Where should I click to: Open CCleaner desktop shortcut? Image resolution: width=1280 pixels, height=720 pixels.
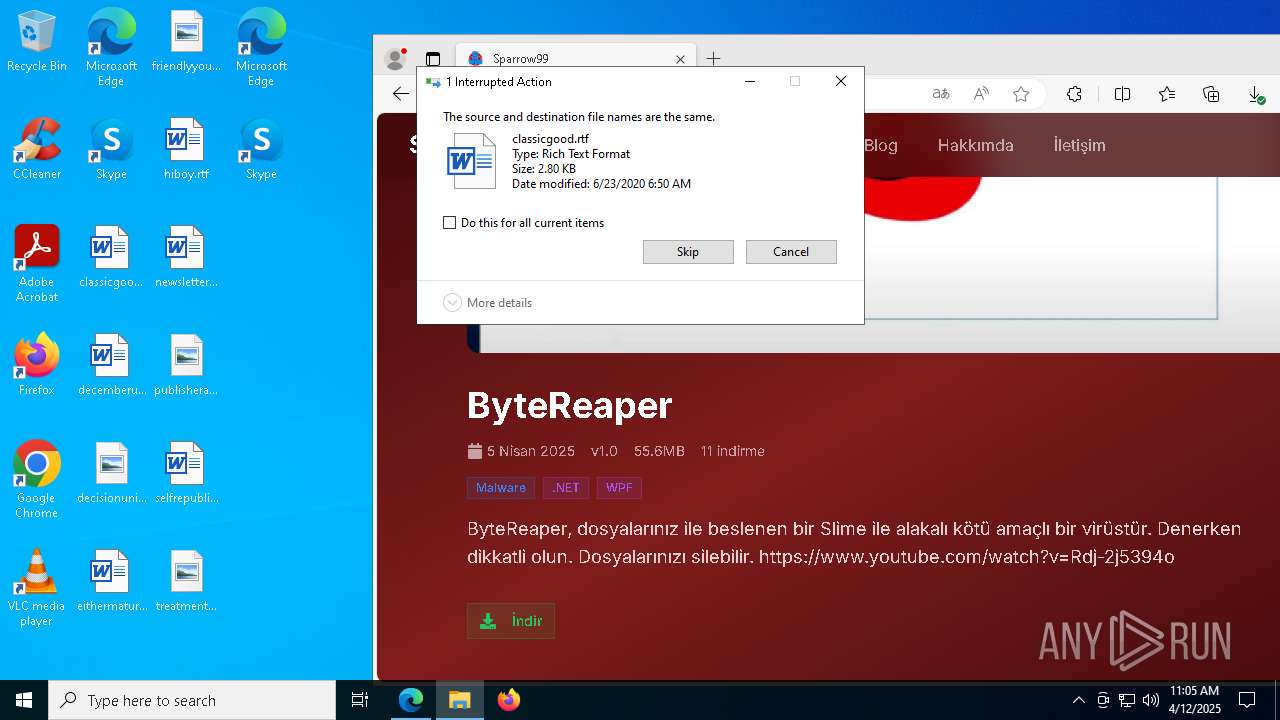pos(37,150)
